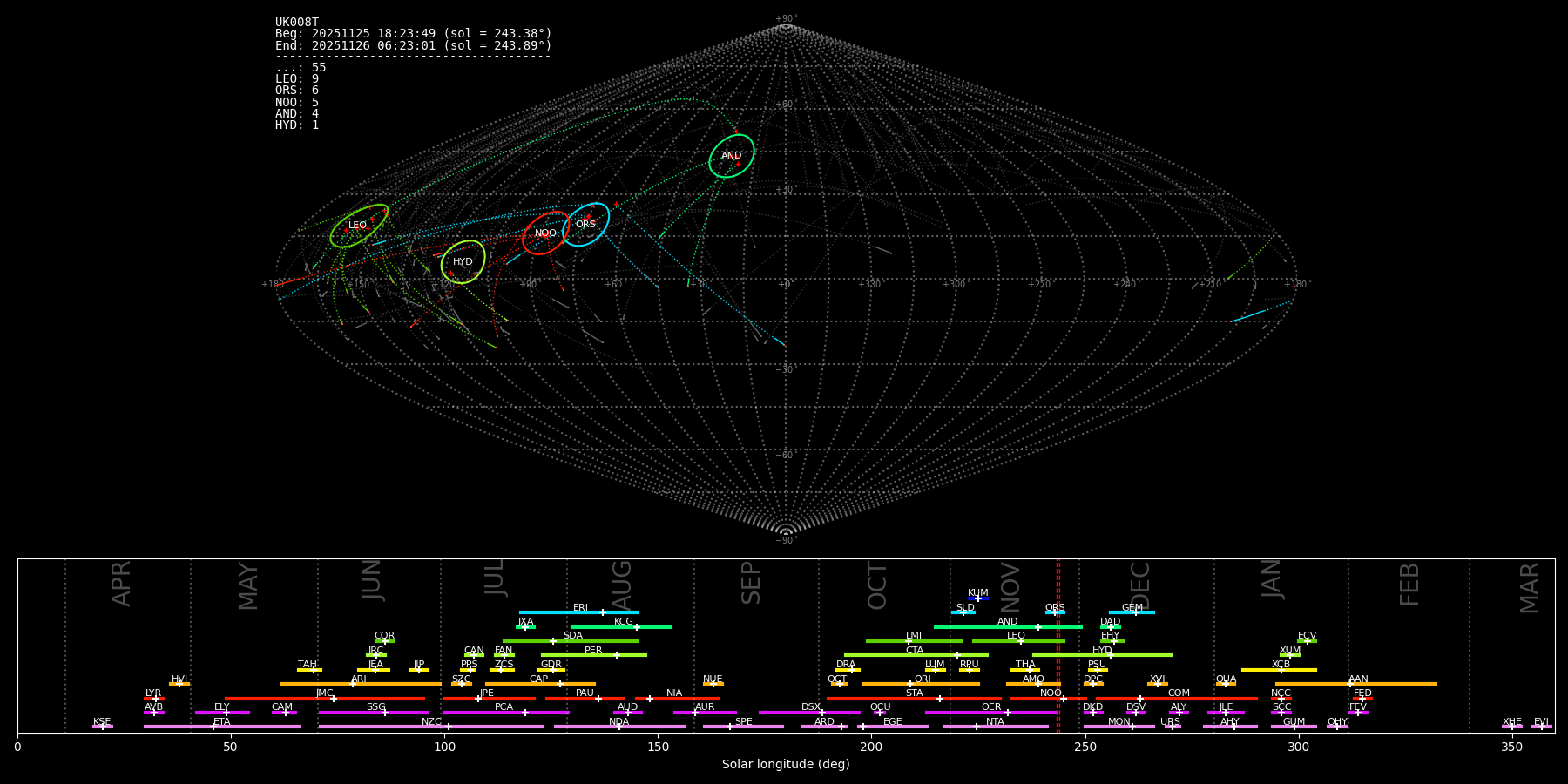This screenshot has width=1568, height=784.
Task: Click the FED shower label in timeline
Action: click(1362, 693)
